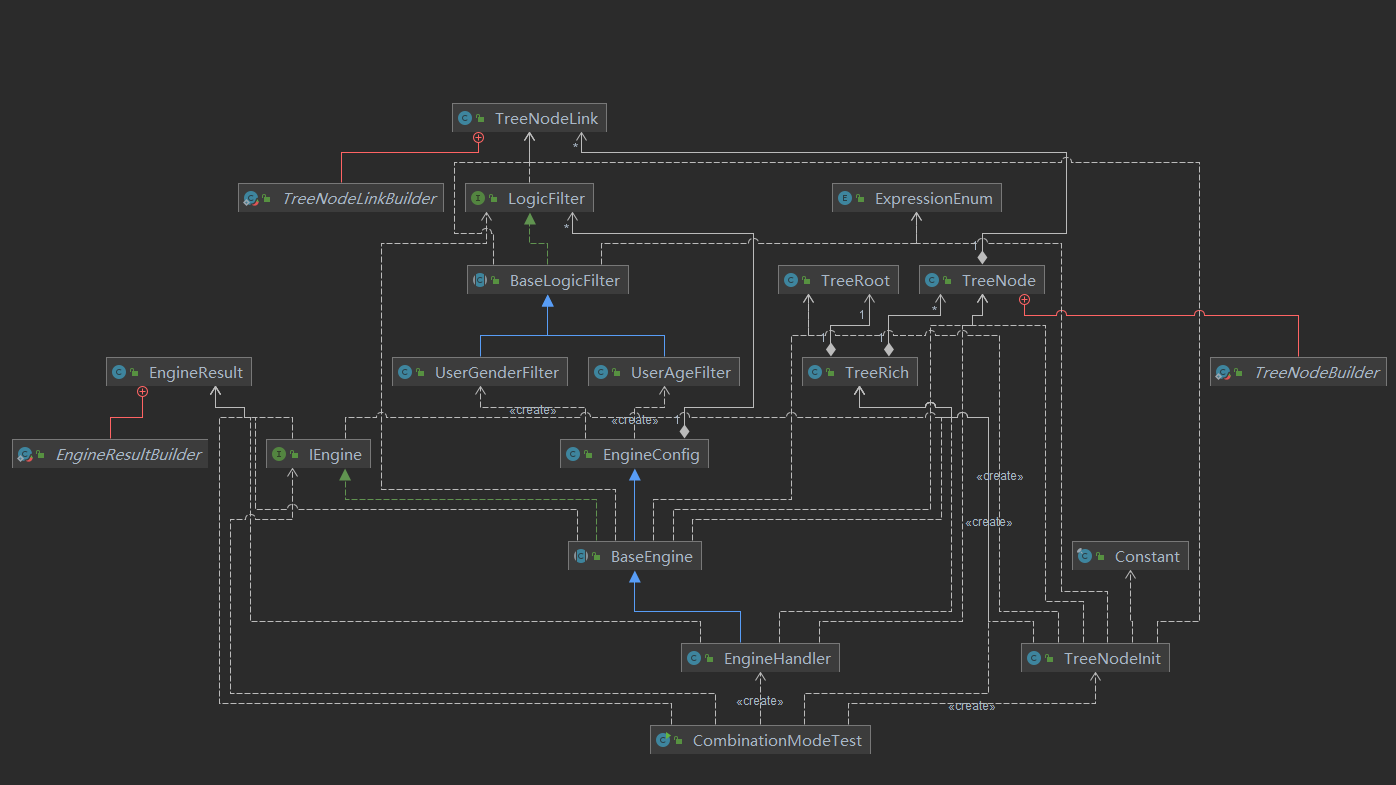
Task: Click the TreeNodeInit class icon
Action: point(1033,658)
